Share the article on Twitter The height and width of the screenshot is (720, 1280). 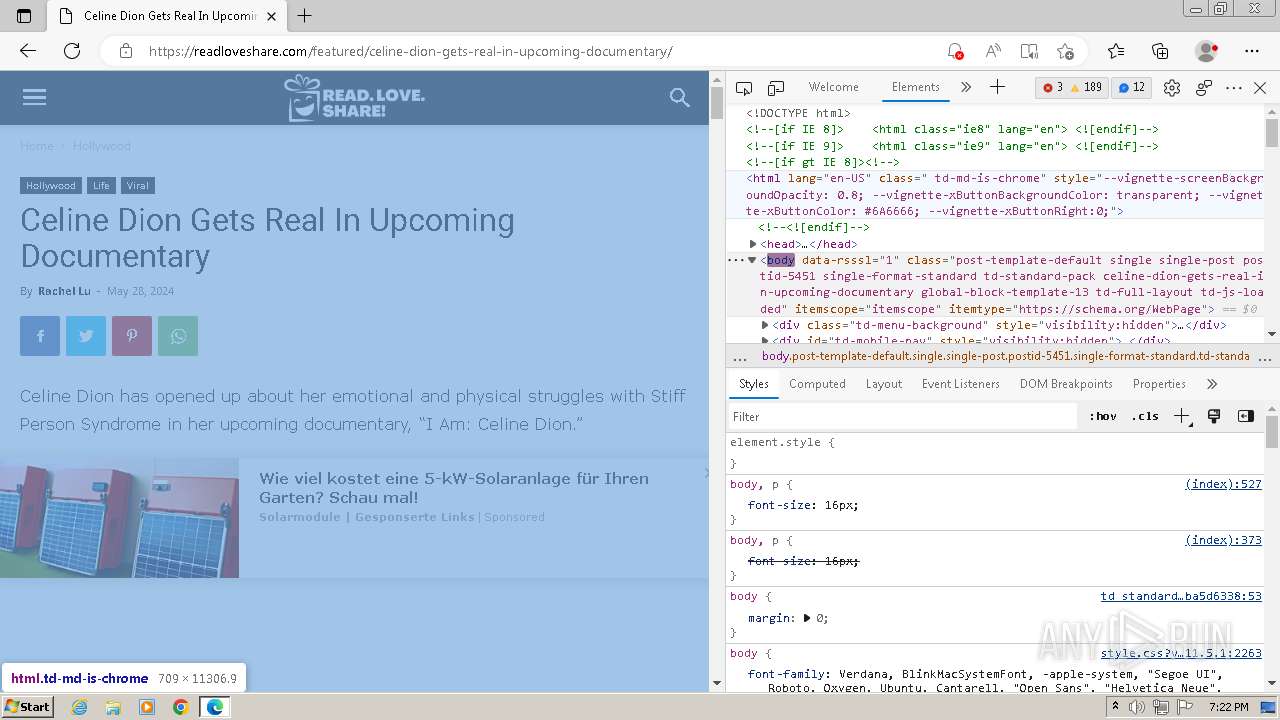tap(86, 336)
